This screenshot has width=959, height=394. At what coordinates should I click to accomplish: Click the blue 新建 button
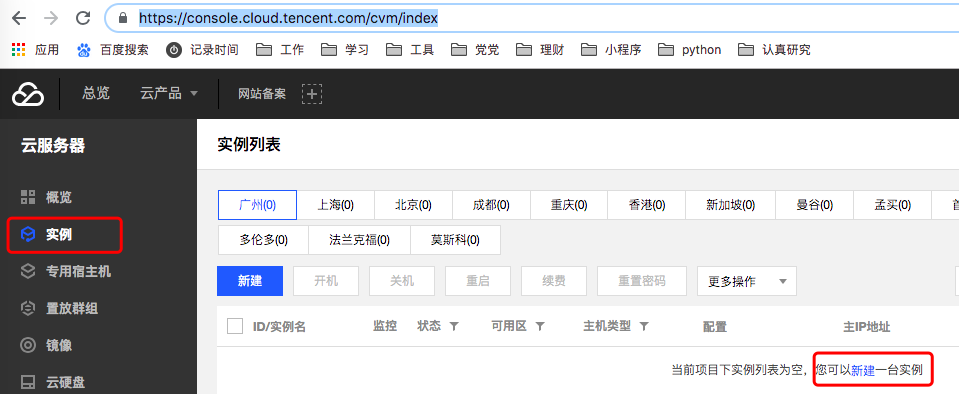(x=250, y=281)
